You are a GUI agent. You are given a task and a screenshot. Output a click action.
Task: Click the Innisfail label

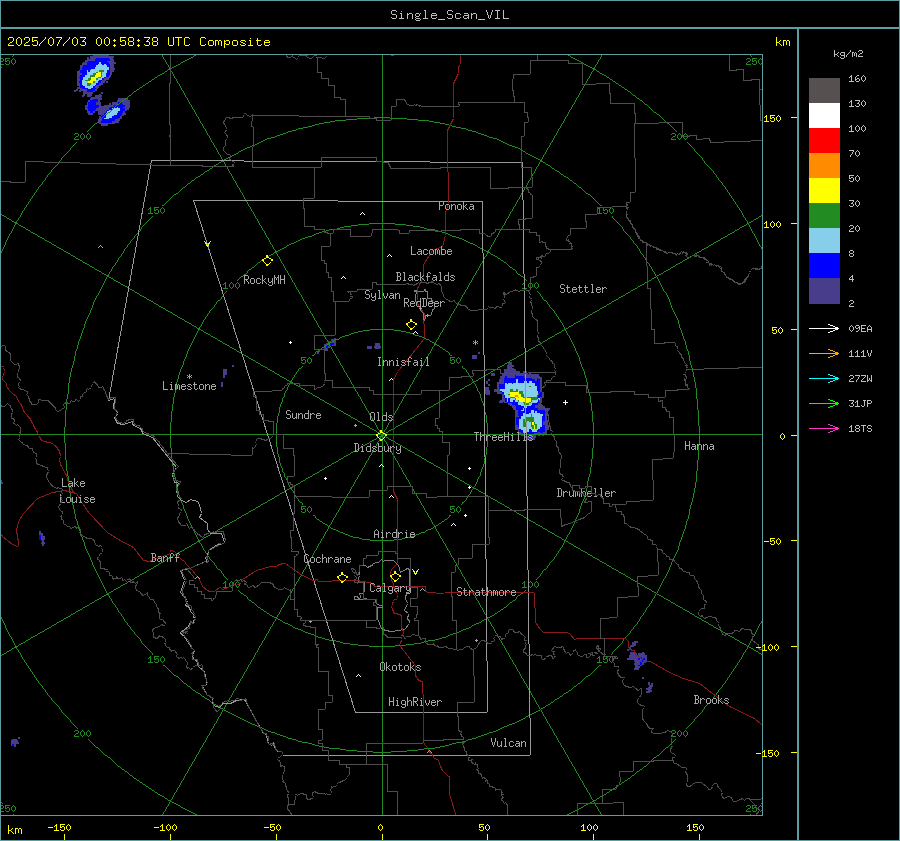click(403, 362)
